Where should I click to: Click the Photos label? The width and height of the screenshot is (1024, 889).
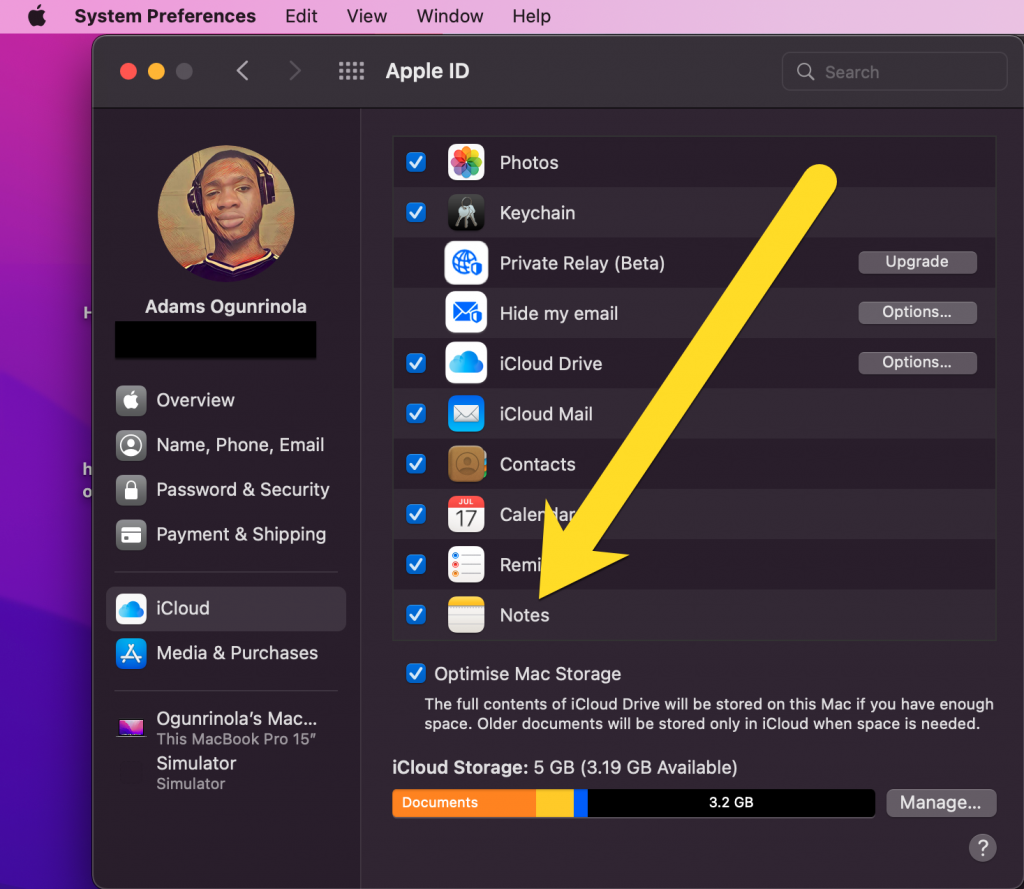(529, 163)
